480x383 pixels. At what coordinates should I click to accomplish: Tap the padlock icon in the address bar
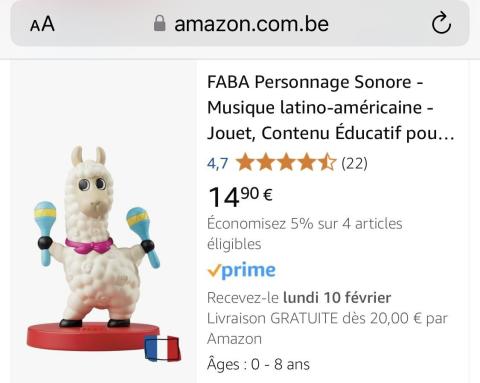coord(160,24)
